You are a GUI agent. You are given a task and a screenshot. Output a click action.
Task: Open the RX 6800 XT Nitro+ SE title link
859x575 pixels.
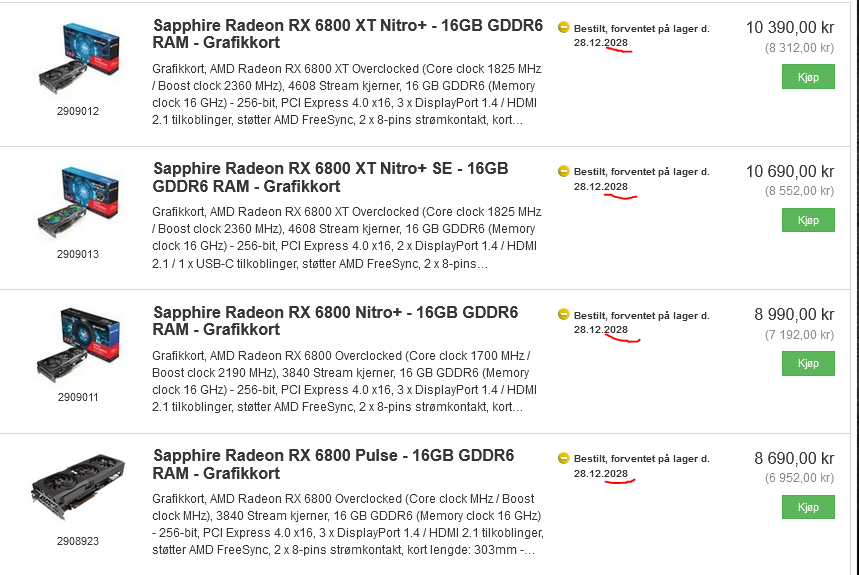click(x=330, y=177)
